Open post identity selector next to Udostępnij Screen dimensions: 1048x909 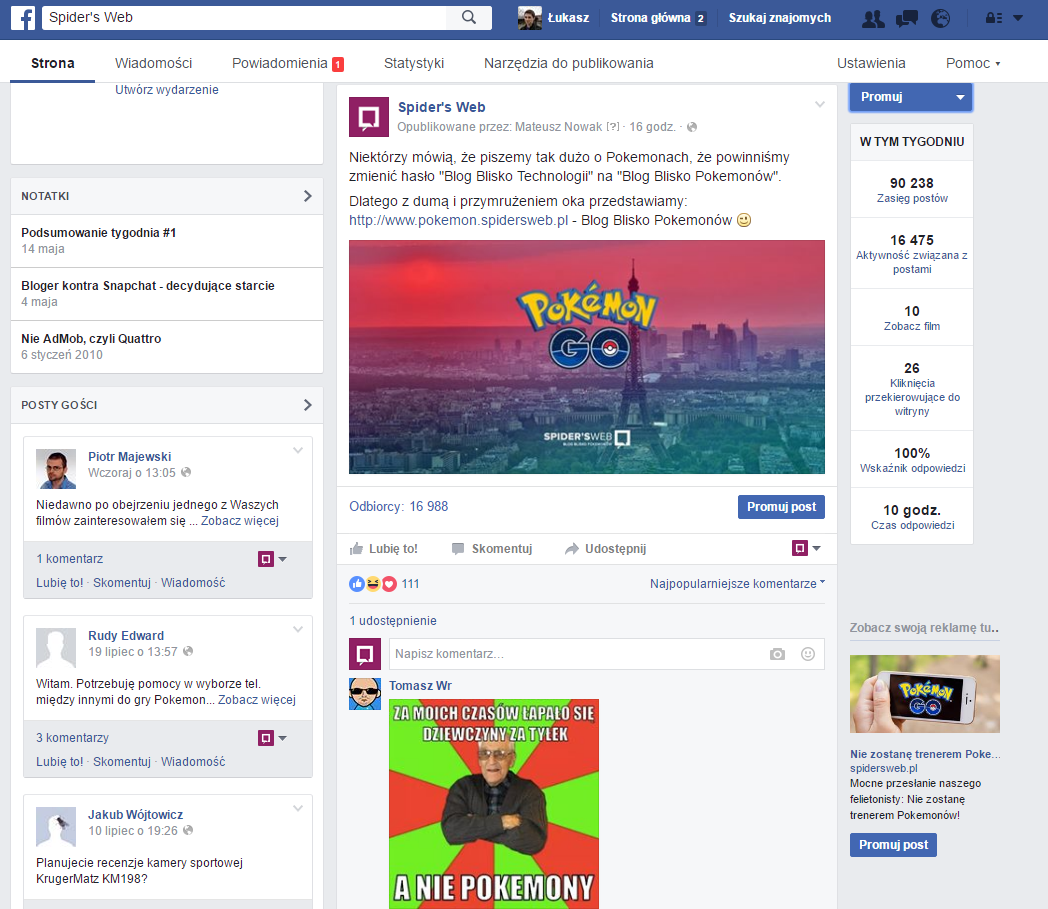[x=806, y=548]
